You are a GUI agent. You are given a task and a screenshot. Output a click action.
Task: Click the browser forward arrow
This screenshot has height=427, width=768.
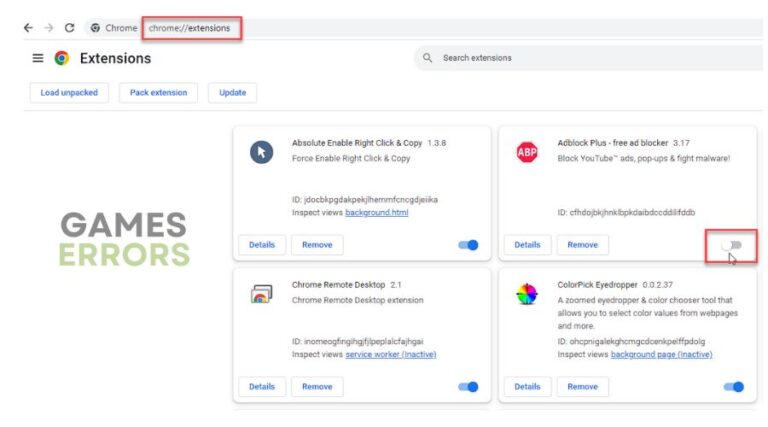tap(48, 28)
